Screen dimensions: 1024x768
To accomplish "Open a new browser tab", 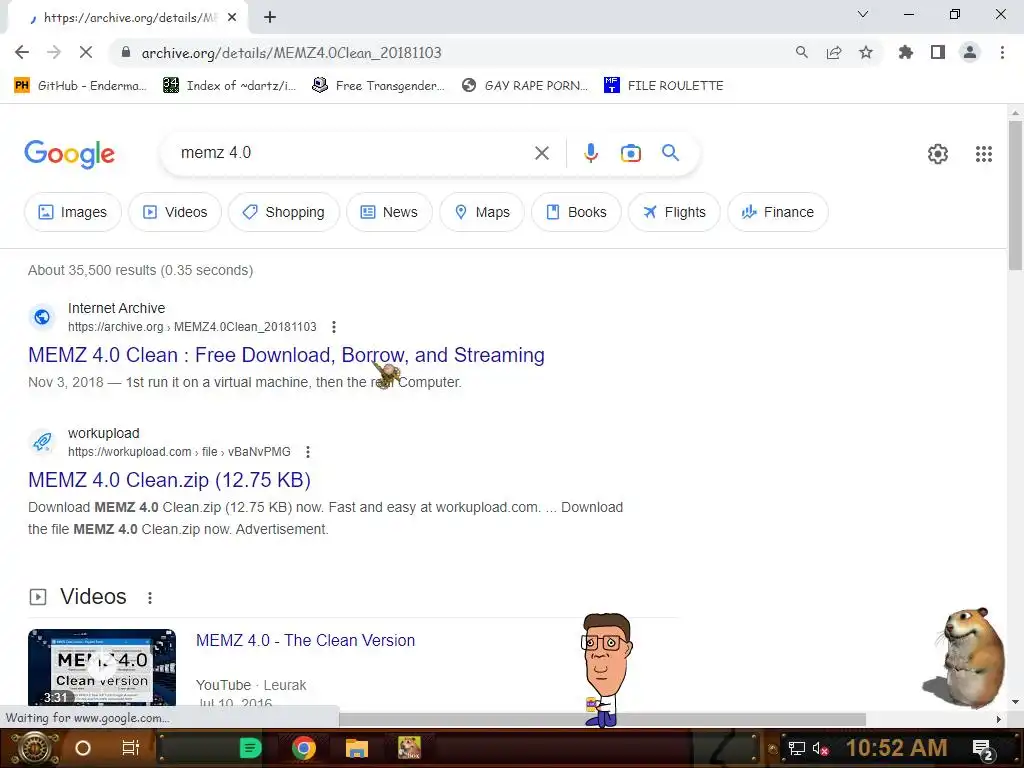I will point(270,18).
